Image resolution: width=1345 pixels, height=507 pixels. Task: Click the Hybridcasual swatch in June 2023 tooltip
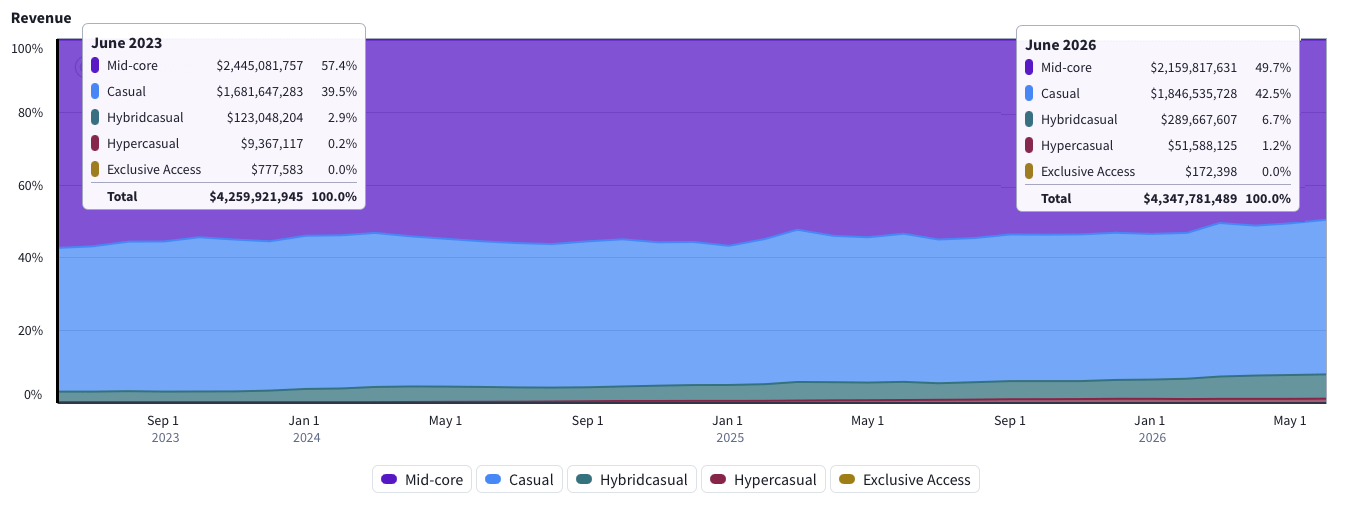point(95,117)
